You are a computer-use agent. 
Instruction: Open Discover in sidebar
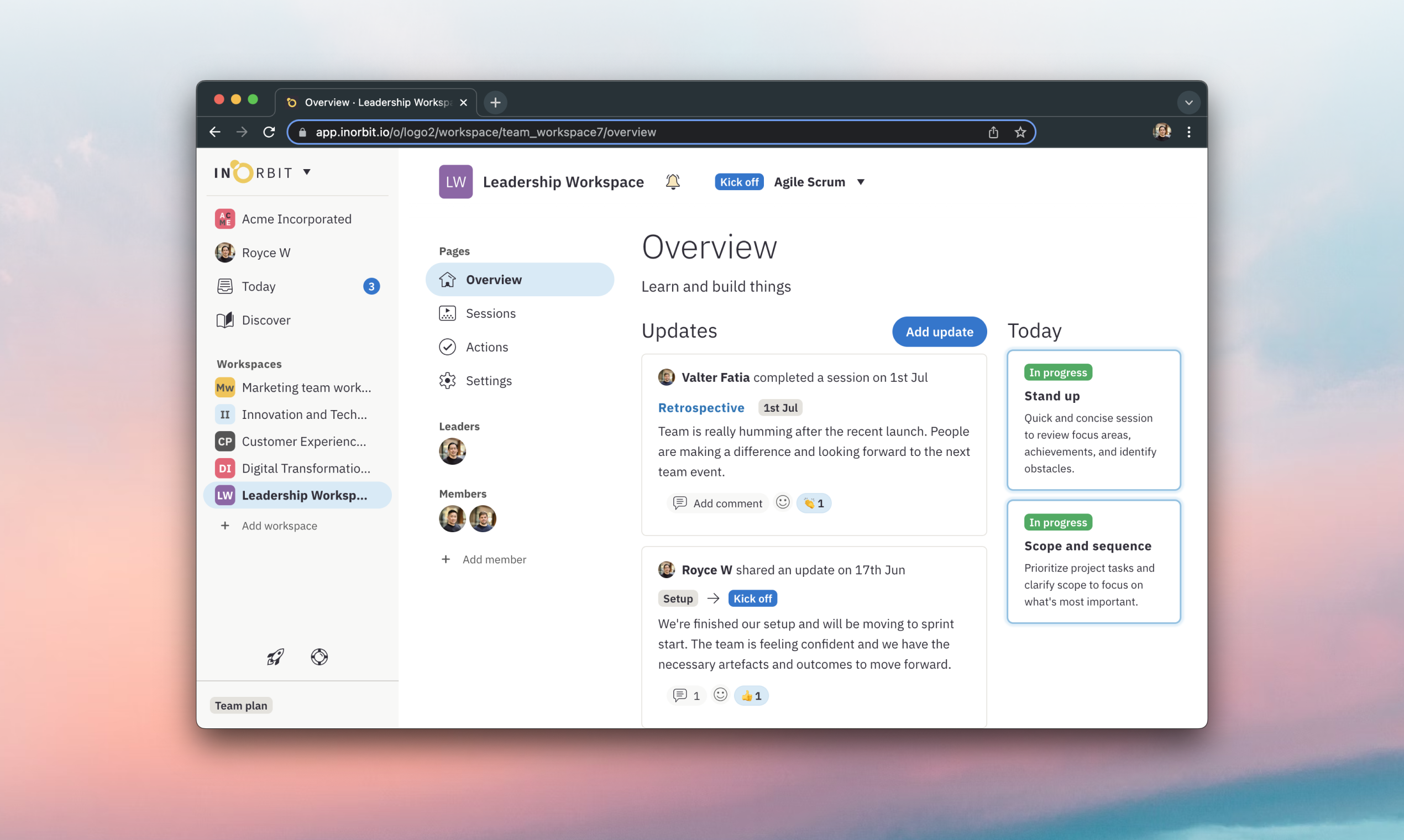(254, 321)
